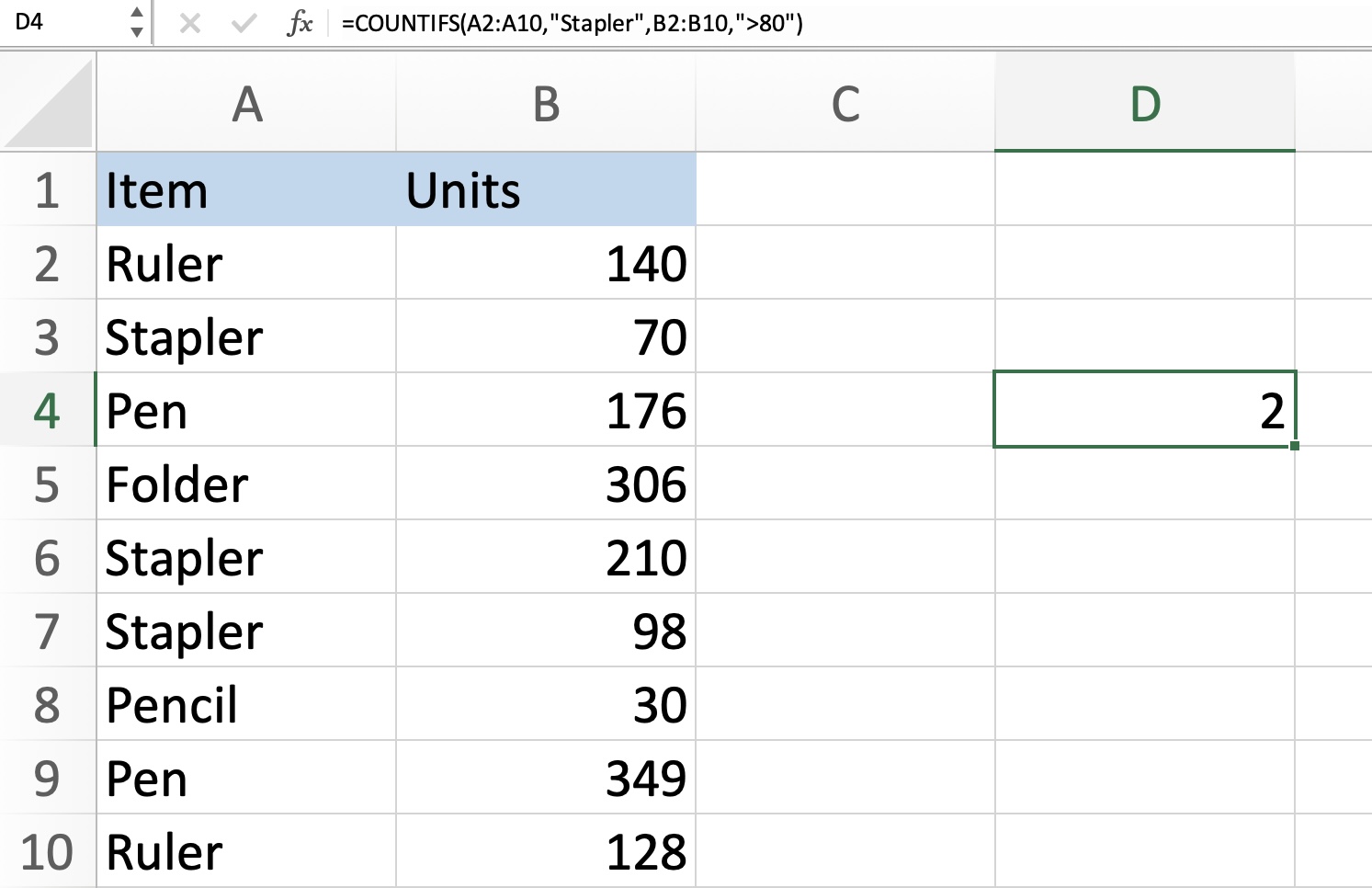Click the cell with value 98
This screenshot has height=888, width=1372.
(x=546, y=631)
